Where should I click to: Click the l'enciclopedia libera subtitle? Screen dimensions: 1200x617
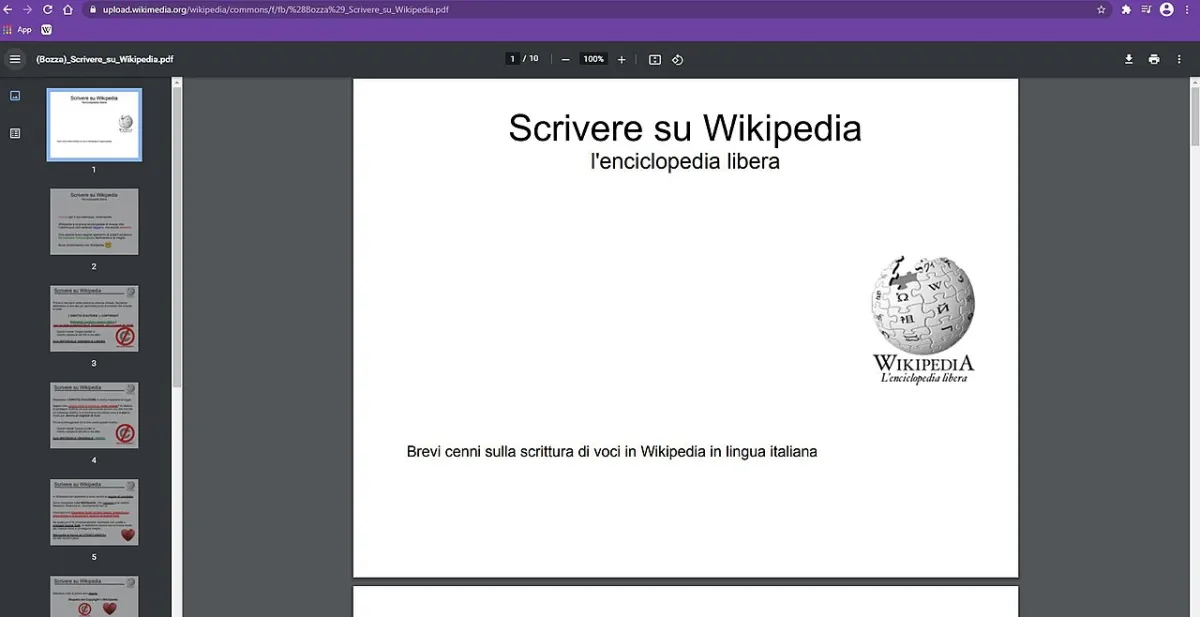click(x=685, y=161)
